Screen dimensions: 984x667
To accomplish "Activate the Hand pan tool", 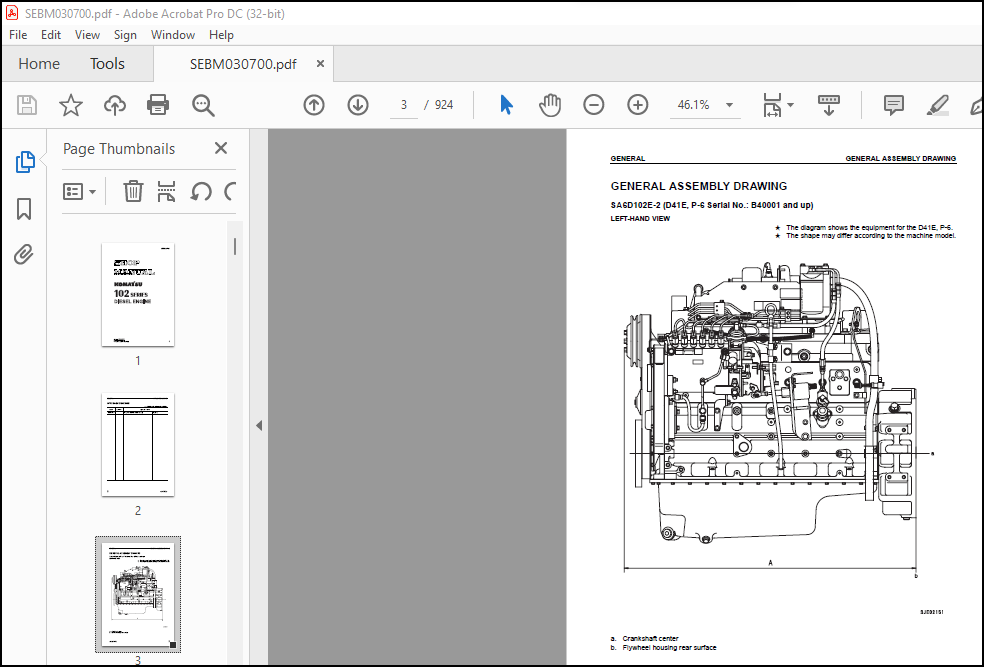I will coord(550,105).
